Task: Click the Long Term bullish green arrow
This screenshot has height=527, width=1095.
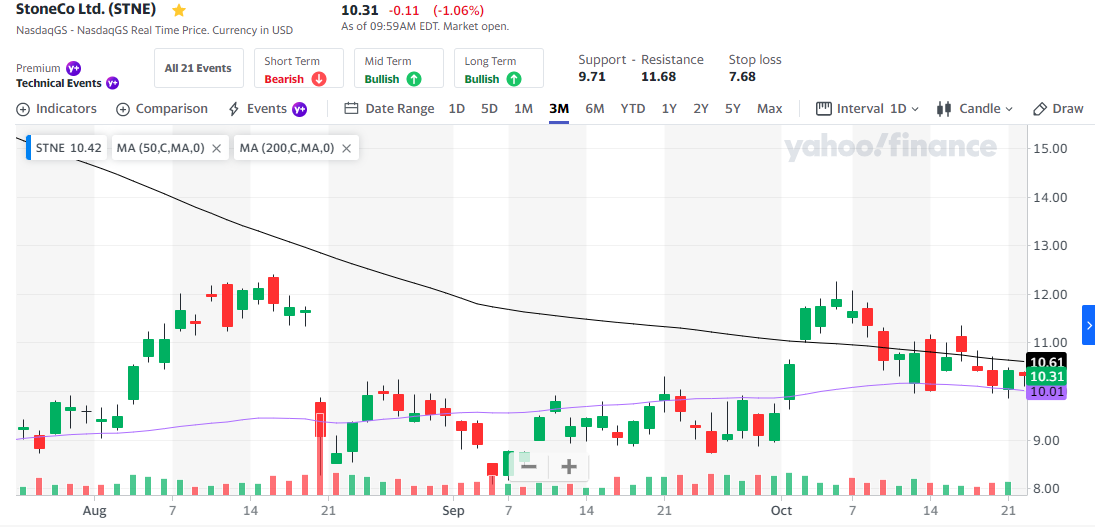Action: [514, 79]
